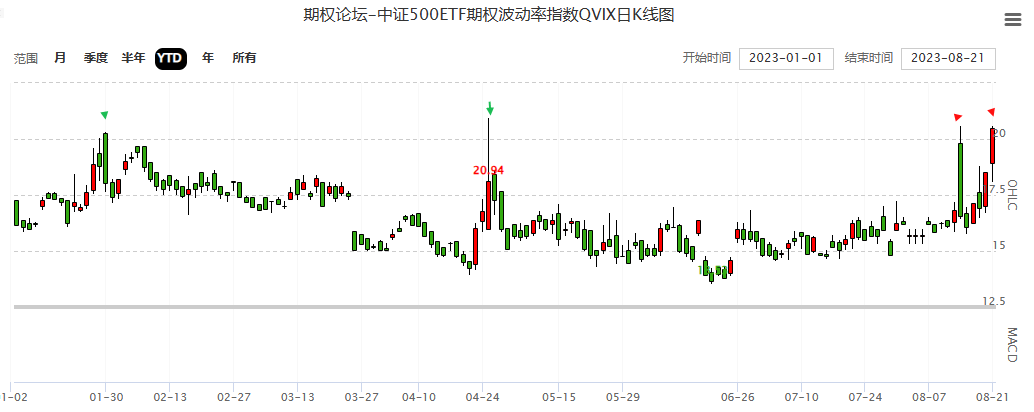Image resolution: width=1034 pixels, height=412 pixels.
Task: Click the 范围 label
Action: coord(26,58)
